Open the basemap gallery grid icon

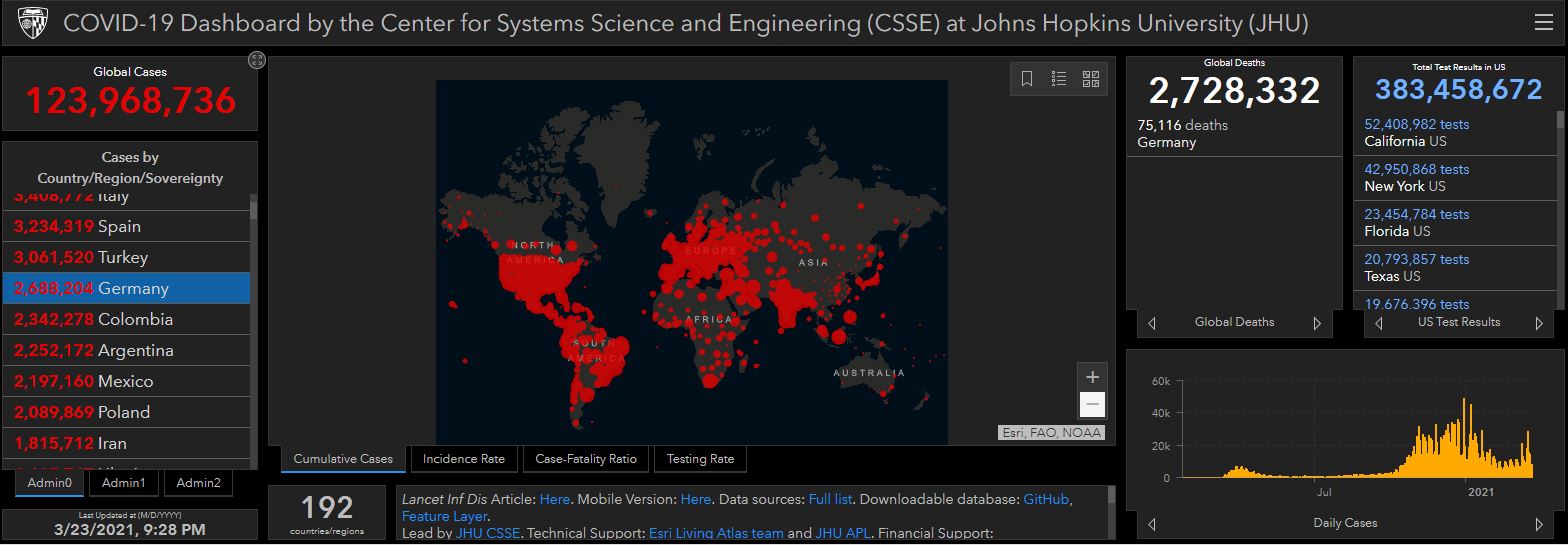[1091, 79]
